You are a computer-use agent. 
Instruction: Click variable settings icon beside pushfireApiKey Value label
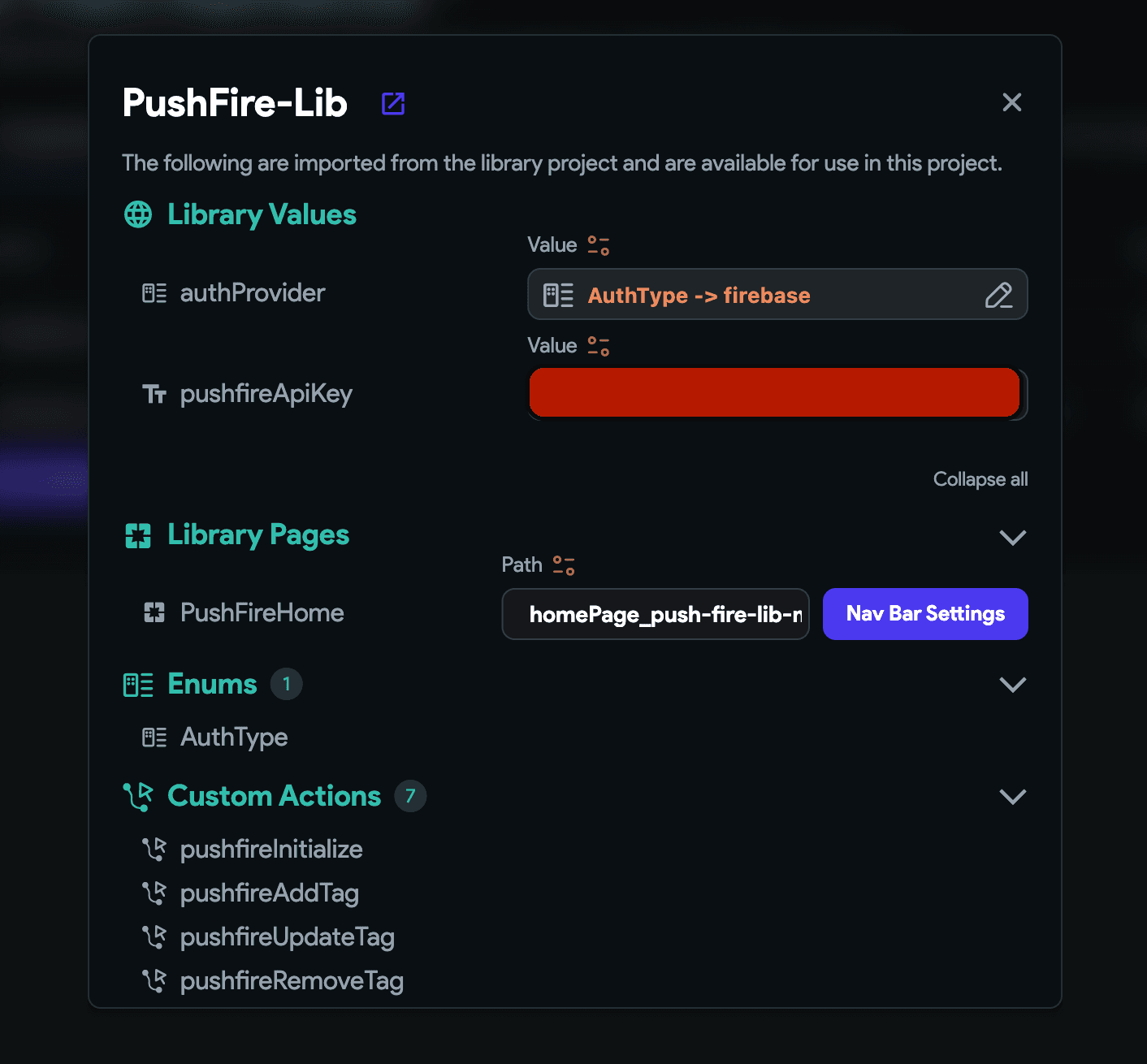[599, 346]
